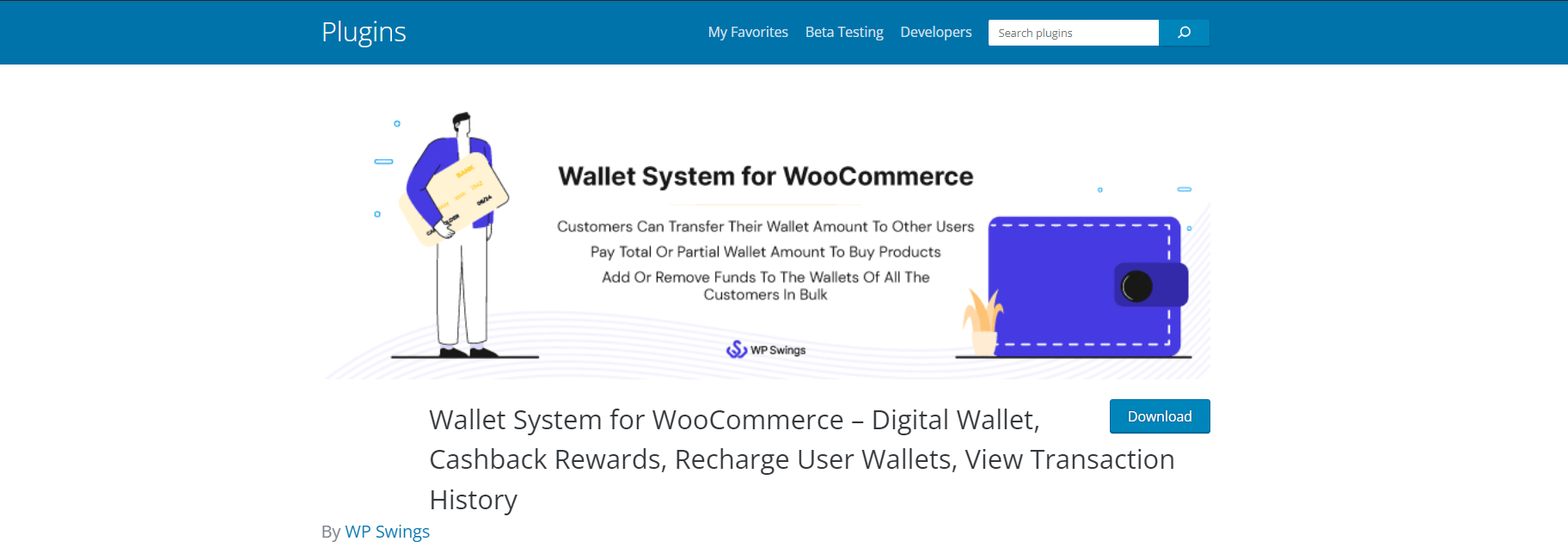Image resolution: width=1568 pixels, height=560 pixels.
Task: Open Beta Testing menu item
Action: tap(844, 32)
